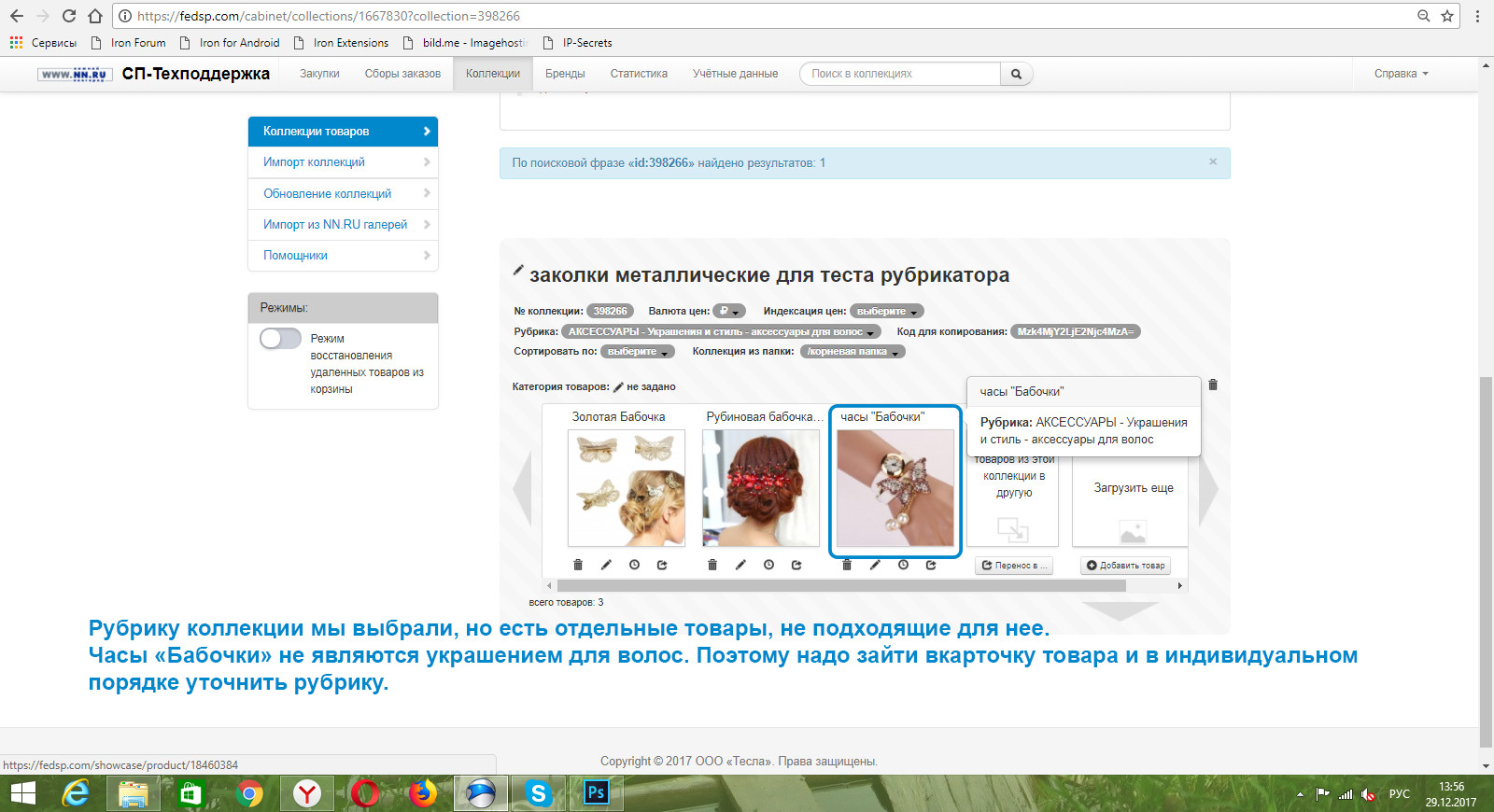
Task: Go to browser home page
Action: [x=95, y=16]
